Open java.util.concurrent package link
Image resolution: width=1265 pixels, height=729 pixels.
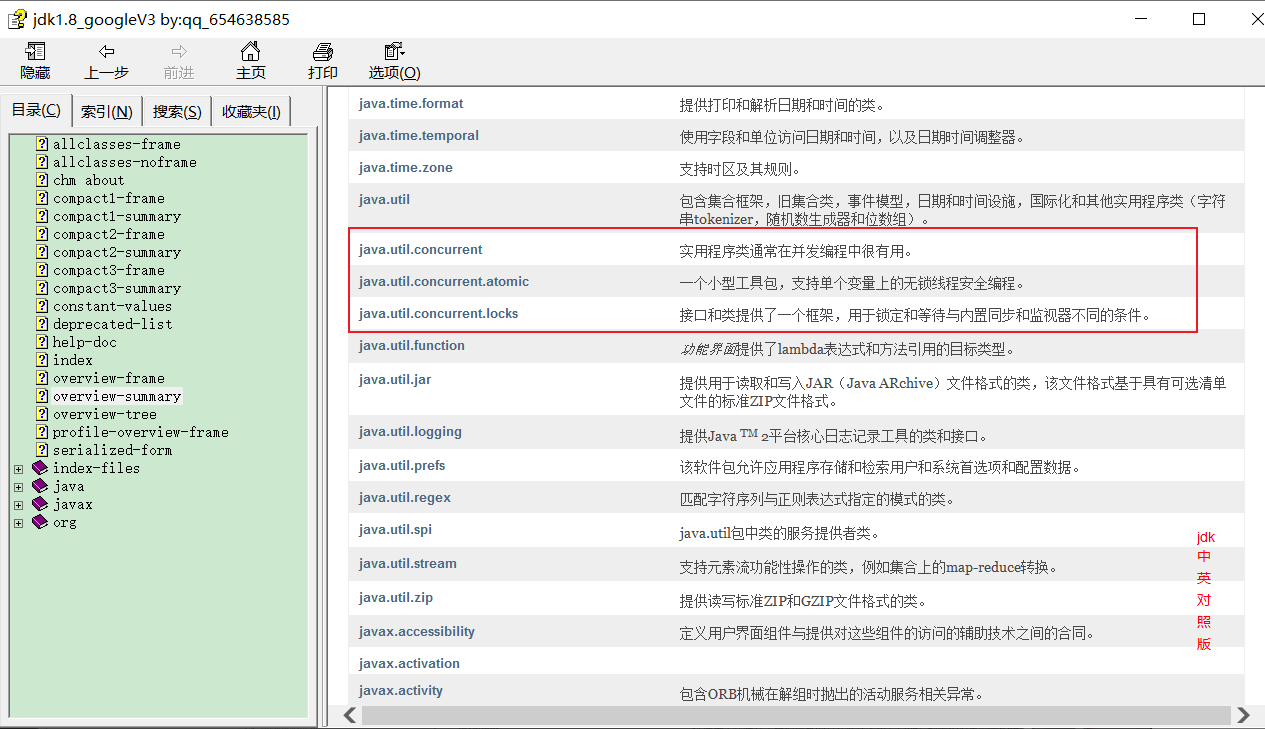(420, 249)
